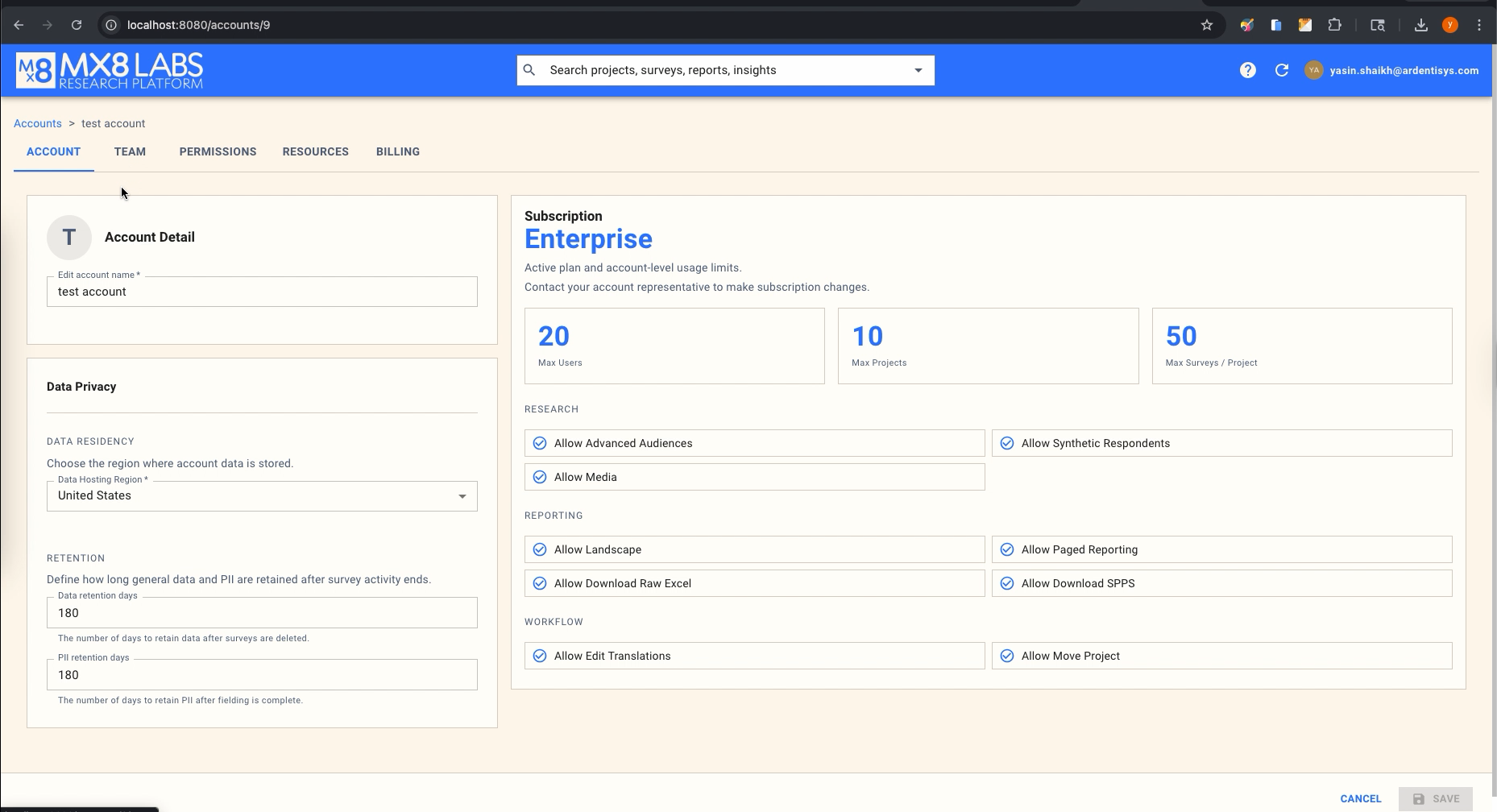
Task: Open the browser downloads icon
Action: (1420, 25)
